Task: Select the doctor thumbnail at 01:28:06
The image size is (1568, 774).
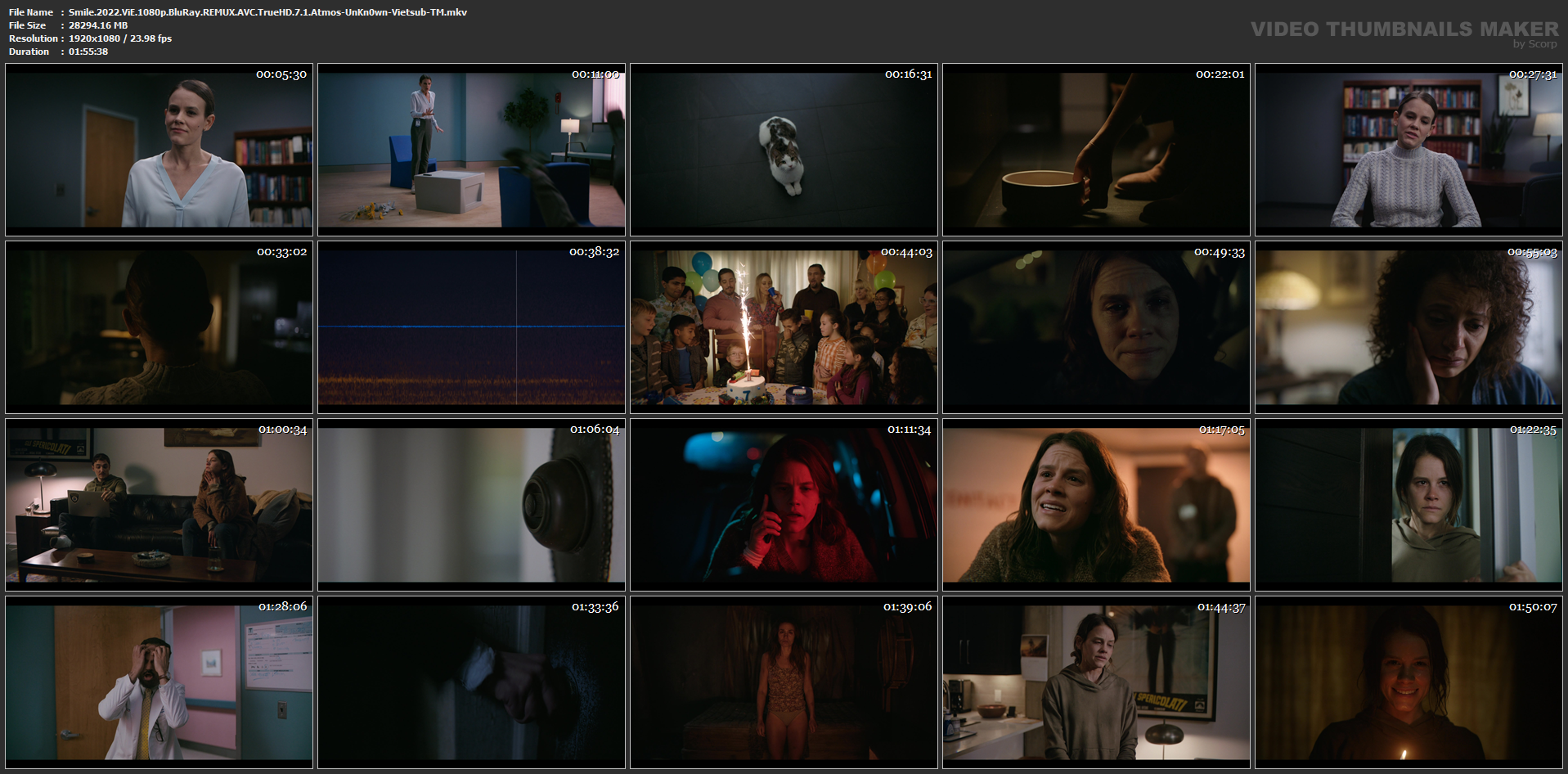Action: click(159, 682)
